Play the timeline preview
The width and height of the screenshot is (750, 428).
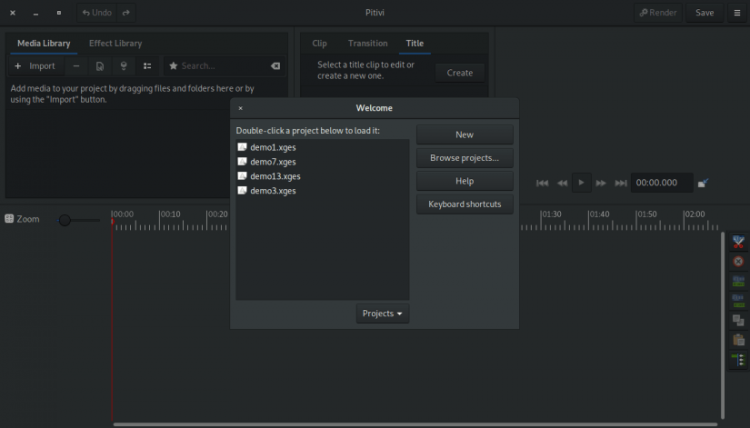coord(581,183)
